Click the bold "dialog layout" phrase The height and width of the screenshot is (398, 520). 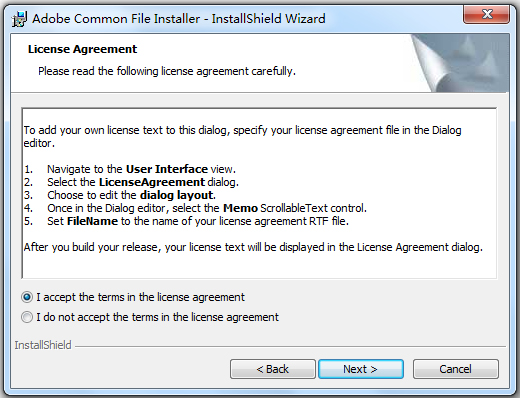tap(177, 195)
